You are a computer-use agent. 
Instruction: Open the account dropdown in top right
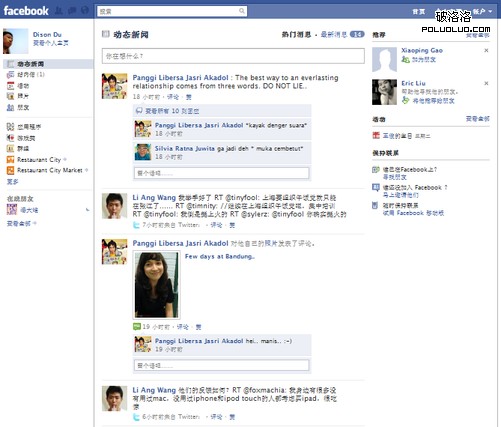click(x=482, y=11)
